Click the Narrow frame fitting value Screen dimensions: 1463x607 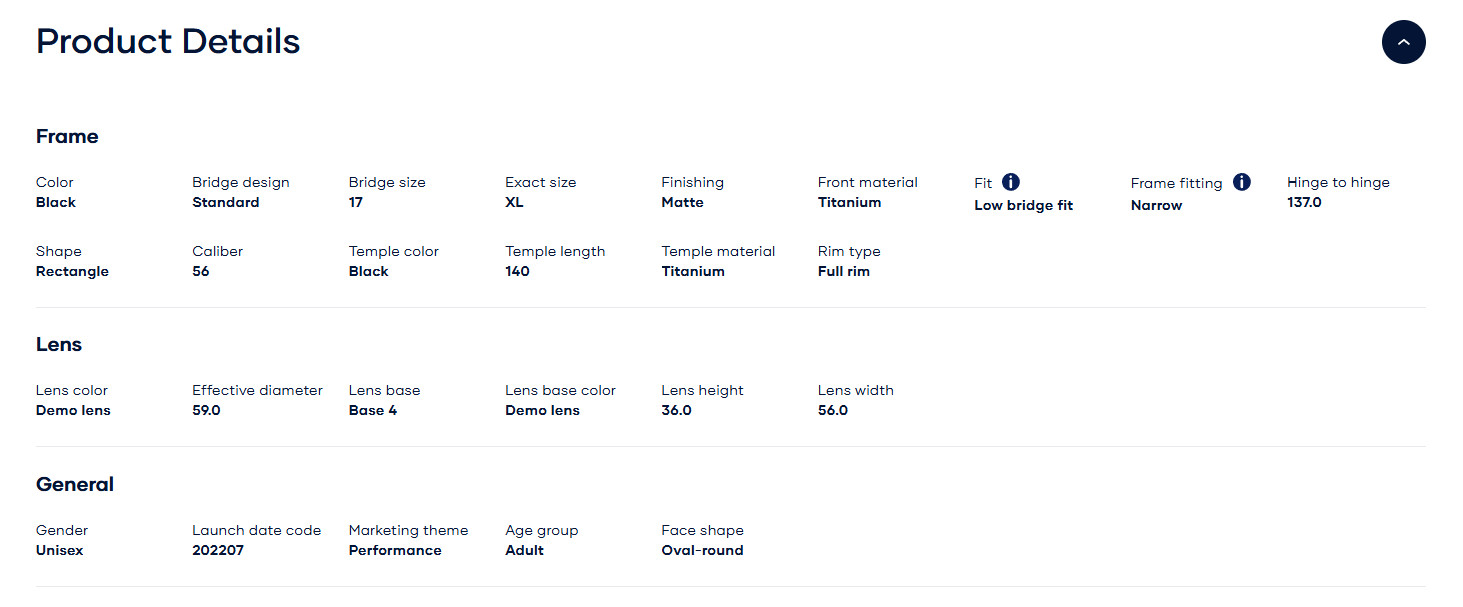[x=1156, y=205]
